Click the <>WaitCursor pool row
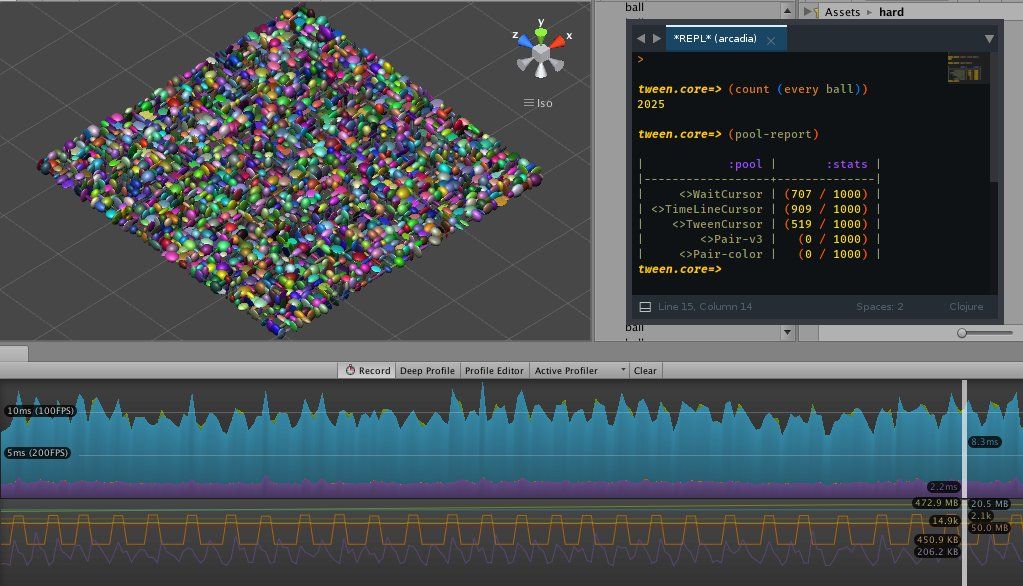Viewport: 1023px width, 586px height. point(759,194)
